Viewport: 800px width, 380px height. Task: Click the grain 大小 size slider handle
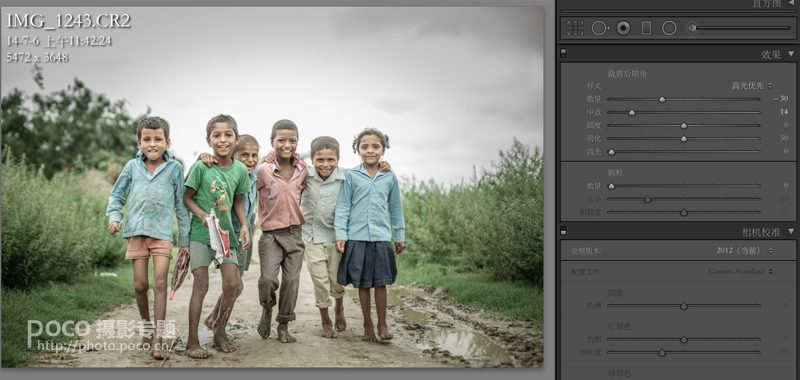pos(647,199)
